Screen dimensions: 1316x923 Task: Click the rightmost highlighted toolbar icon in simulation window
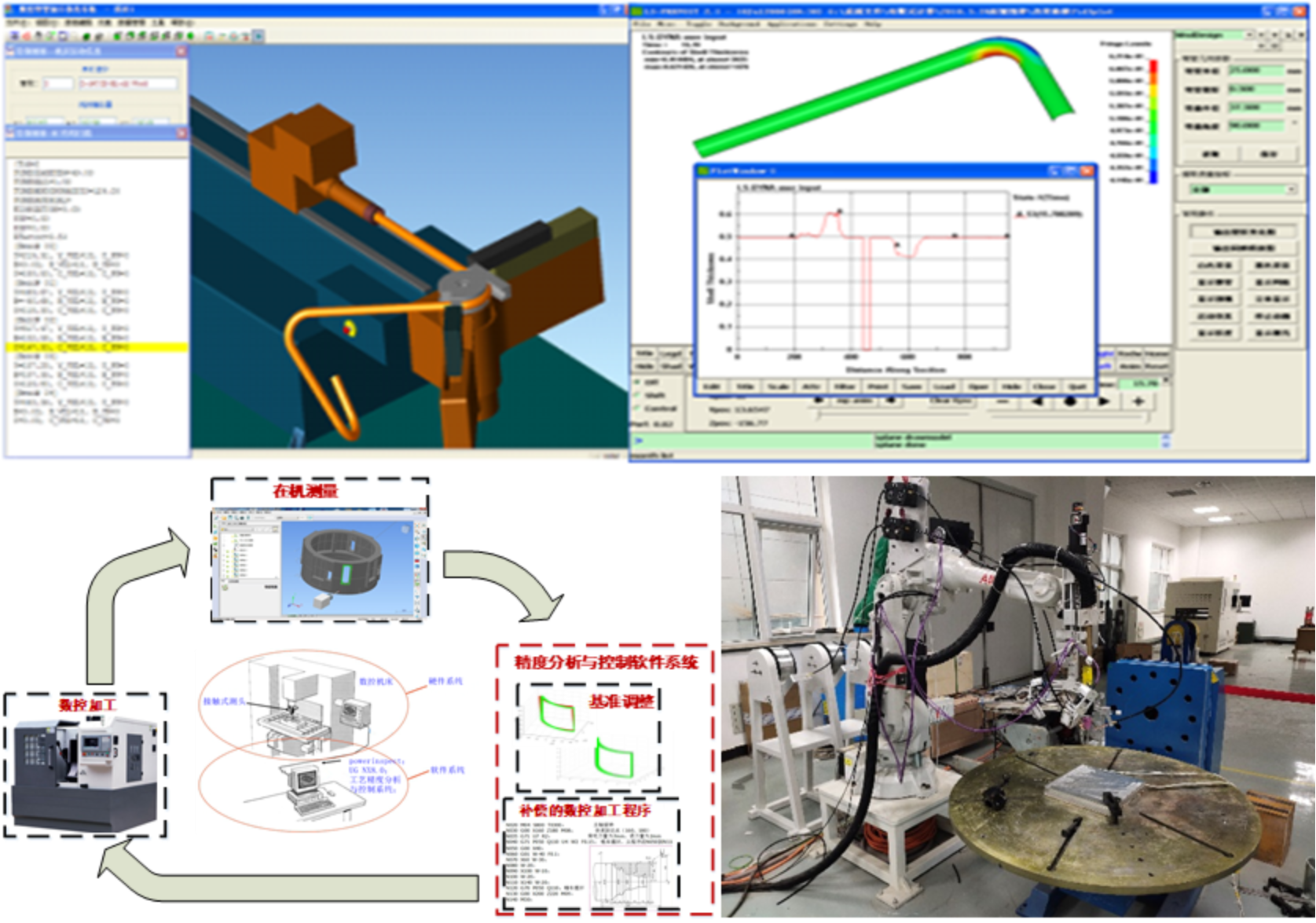[258, 36]
